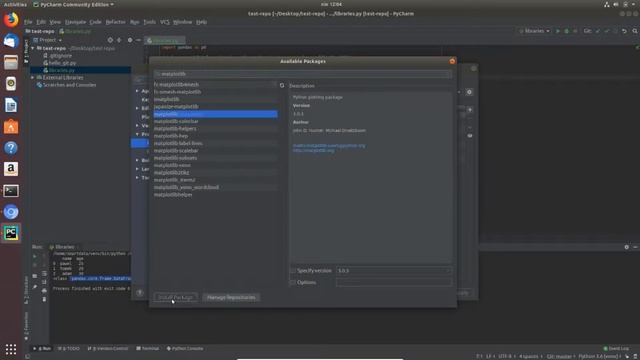Click the Git master branch in status bar
The width and height of the screenshot is (640, 360).
[x=560, y=356]
